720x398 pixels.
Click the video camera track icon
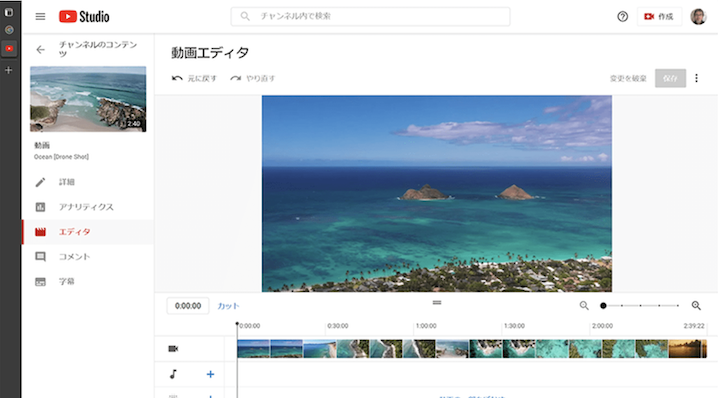173,349
